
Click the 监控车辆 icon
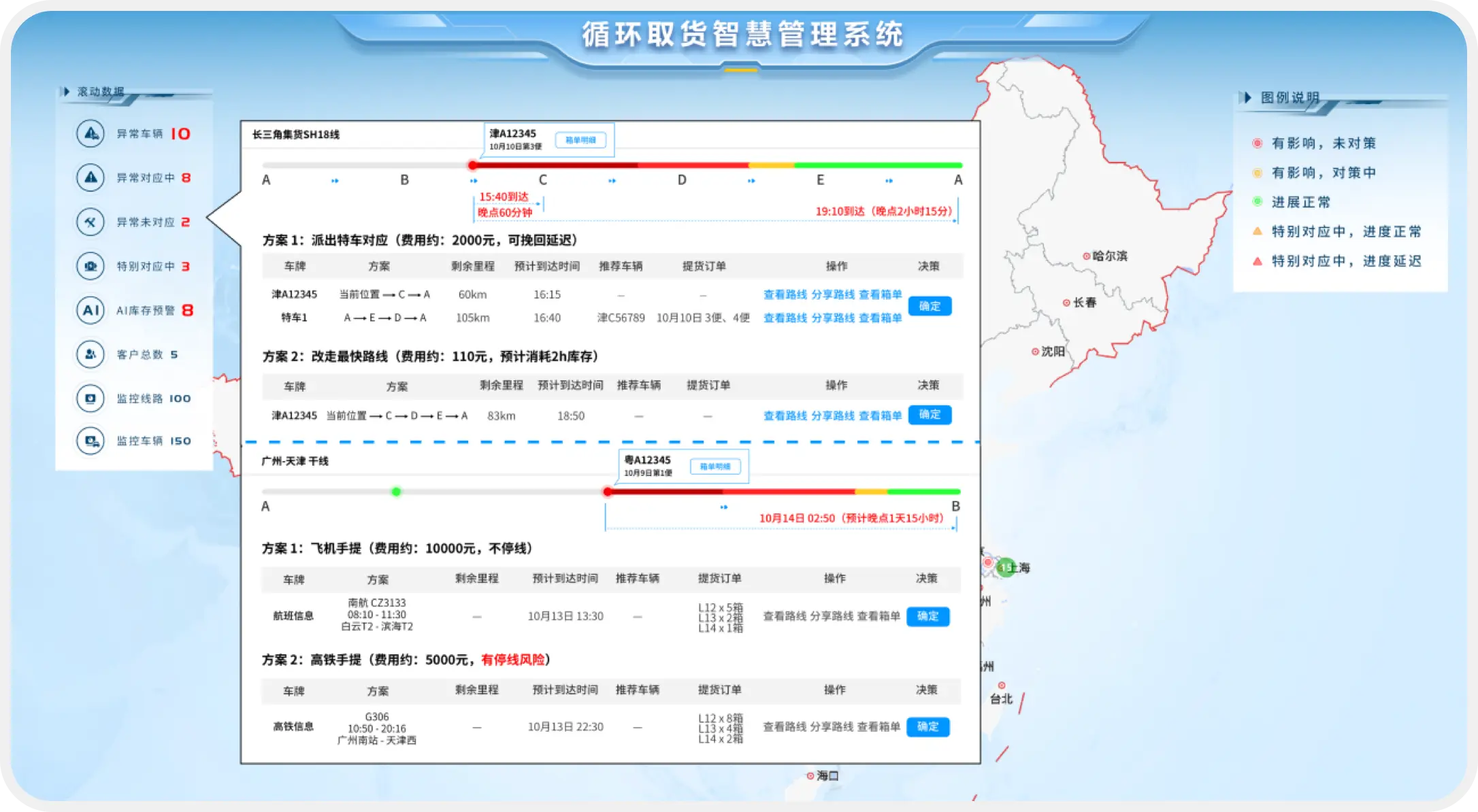pyautogui.click(x=91, y=441)
